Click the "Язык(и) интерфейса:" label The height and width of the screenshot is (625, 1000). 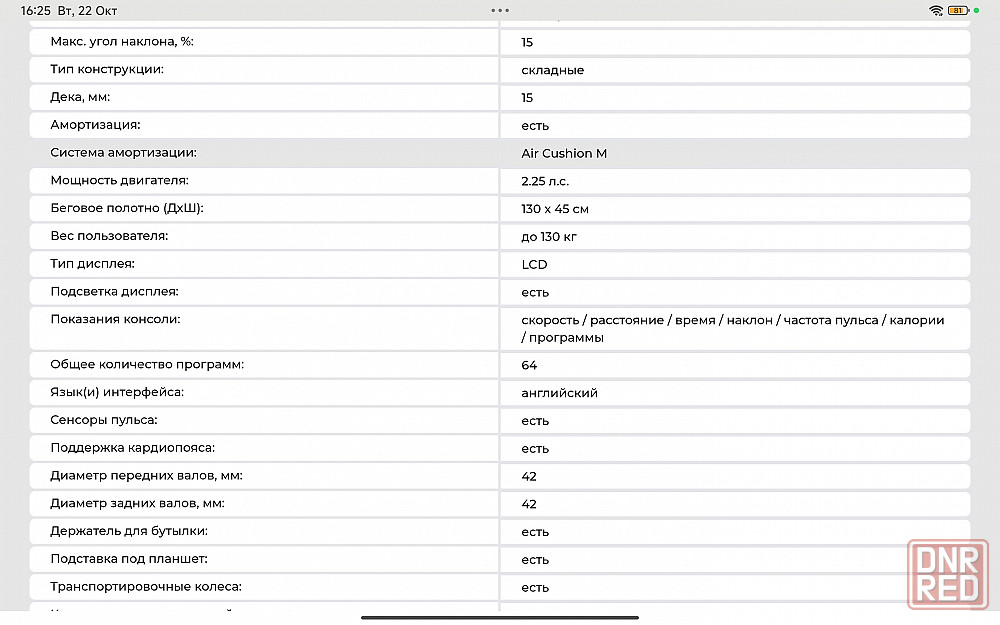[117, 392]
